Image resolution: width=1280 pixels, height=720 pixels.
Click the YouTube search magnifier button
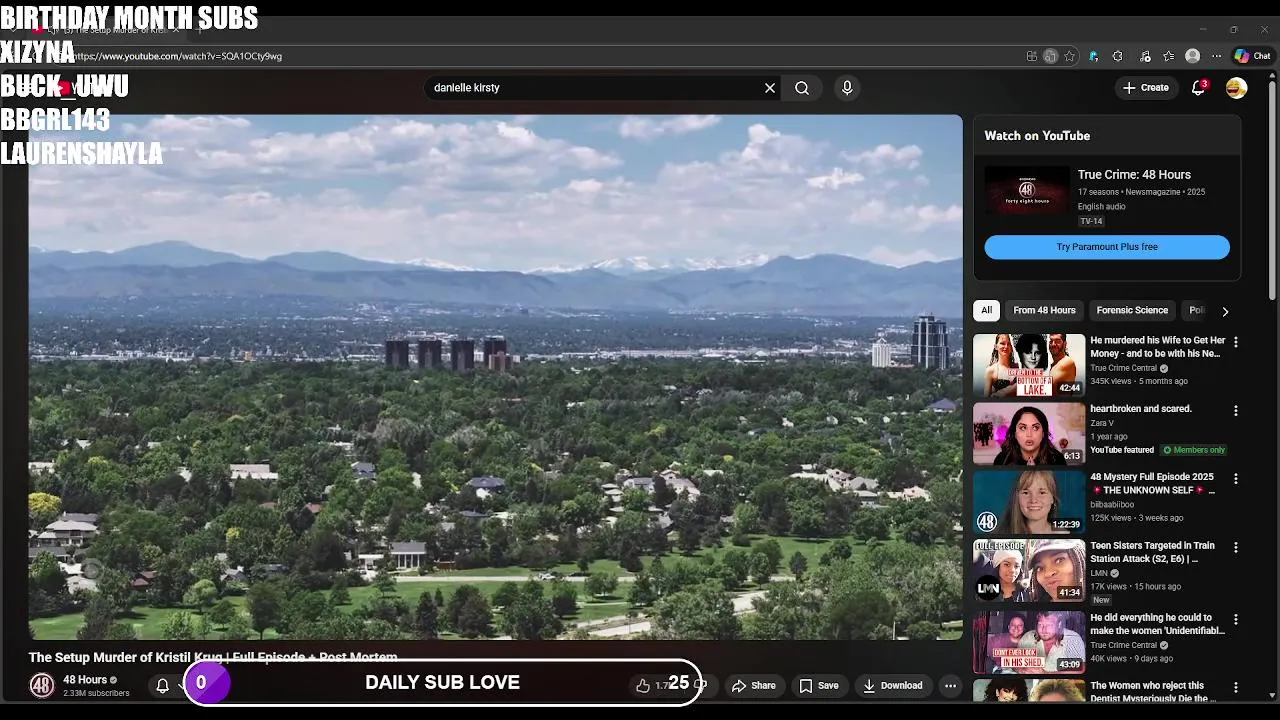(x=802, y=88)
